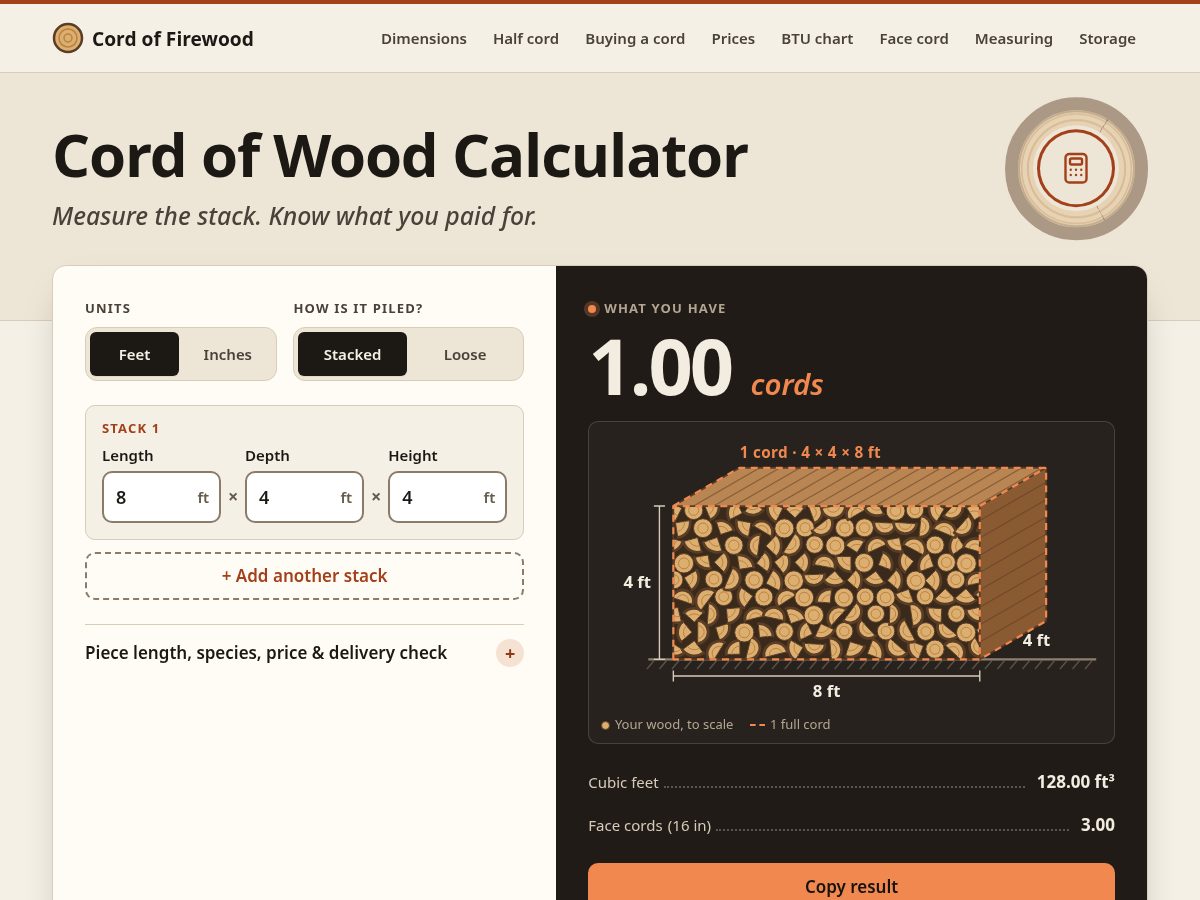Select Feet units
This screenshot has height=900, width=1200.
134,354
